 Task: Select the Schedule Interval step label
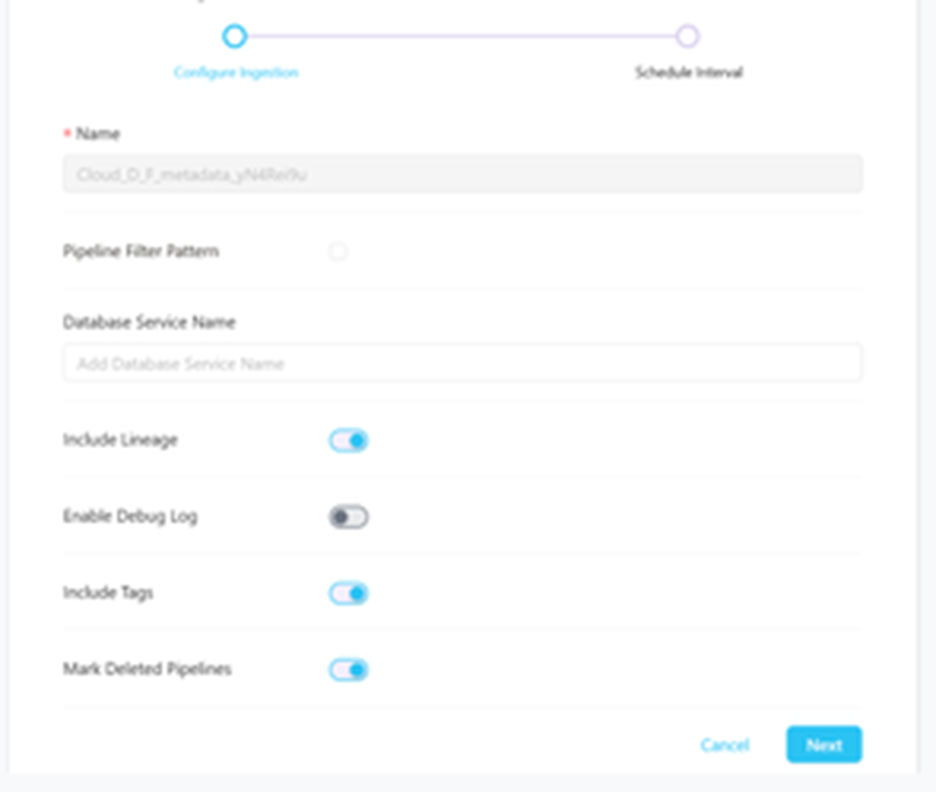(688, 73)
